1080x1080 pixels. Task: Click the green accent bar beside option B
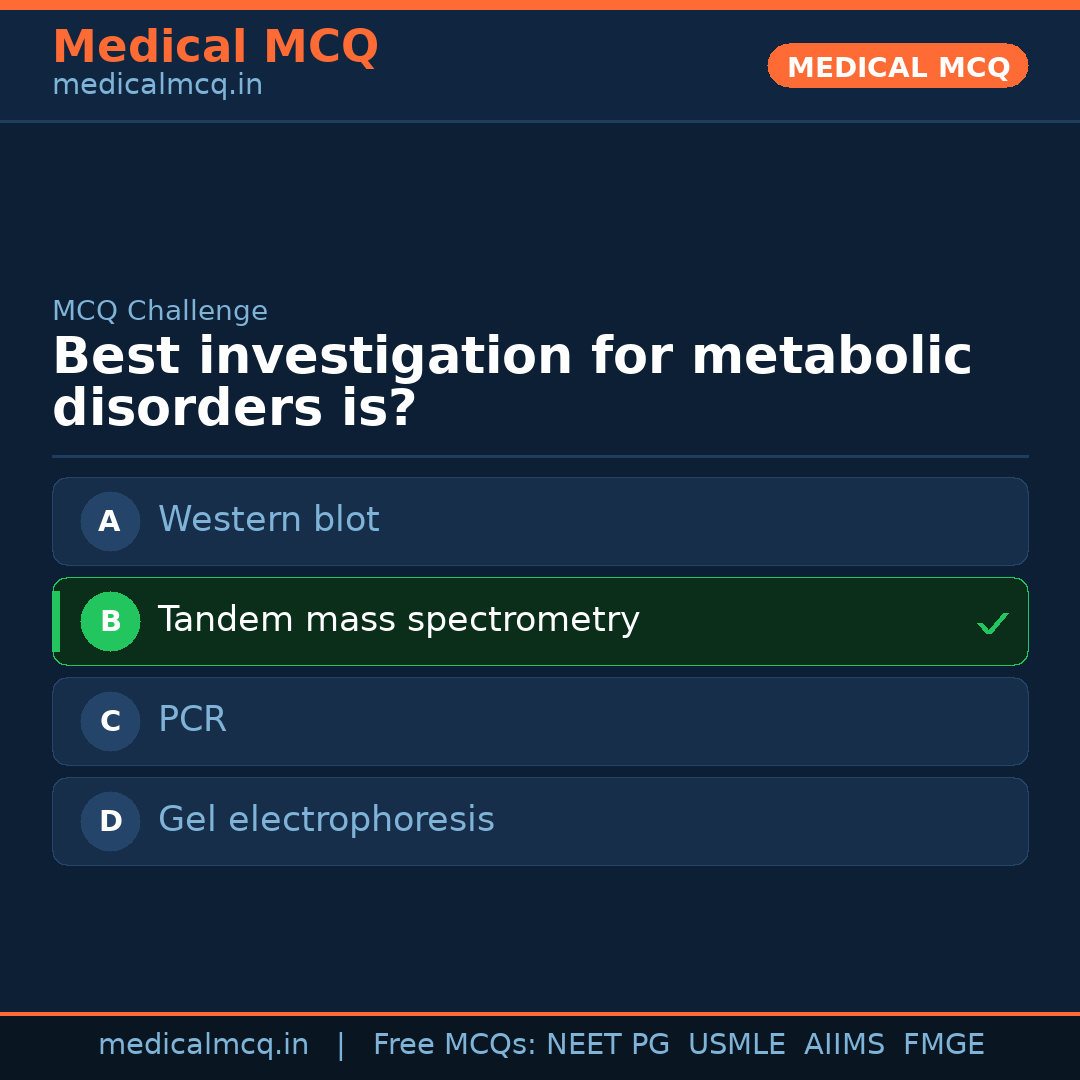[x=56, y=621]
